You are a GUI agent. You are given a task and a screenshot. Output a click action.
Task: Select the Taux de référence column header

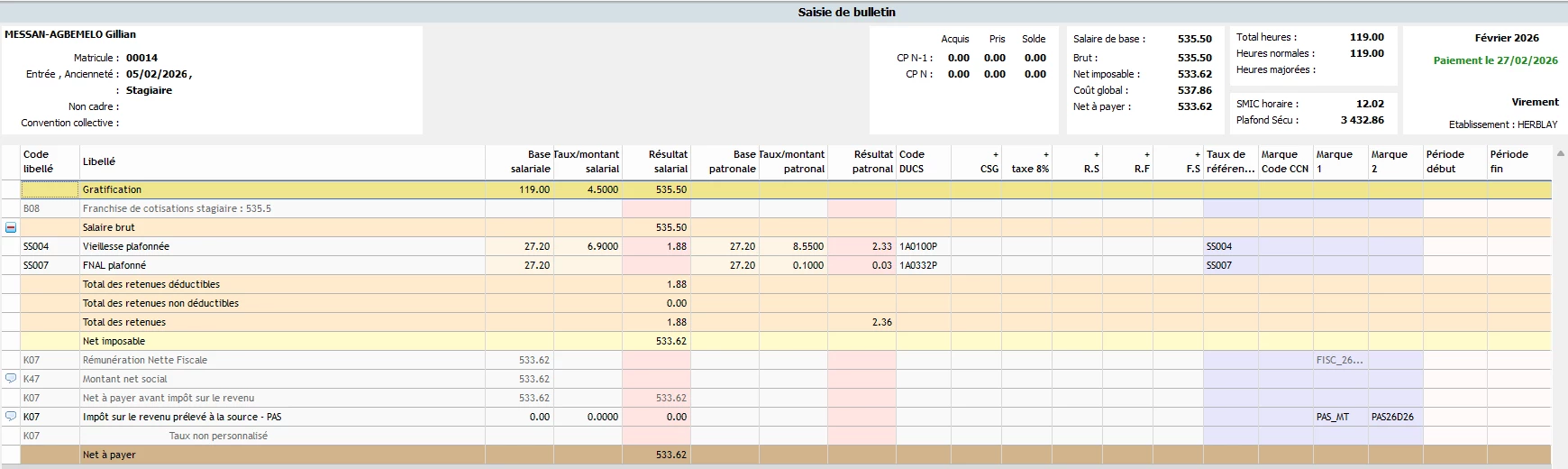1231,162
